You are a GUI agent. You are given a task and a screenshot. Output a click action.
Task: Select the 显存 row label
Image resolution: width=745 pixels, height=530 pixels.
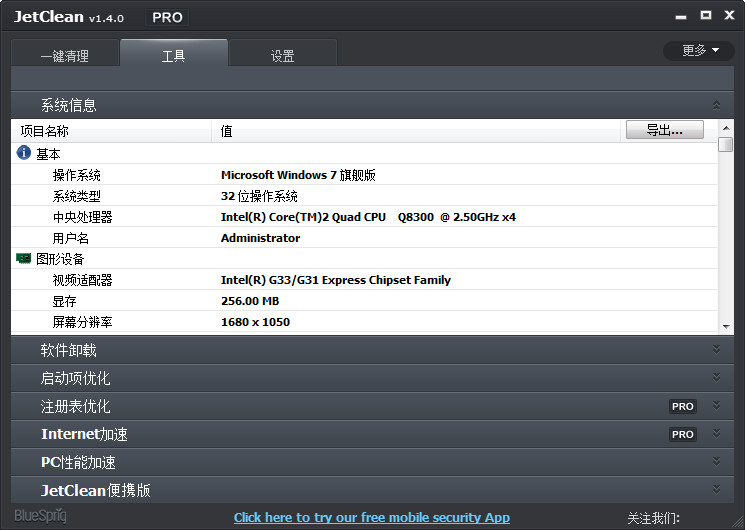(65, 301)
